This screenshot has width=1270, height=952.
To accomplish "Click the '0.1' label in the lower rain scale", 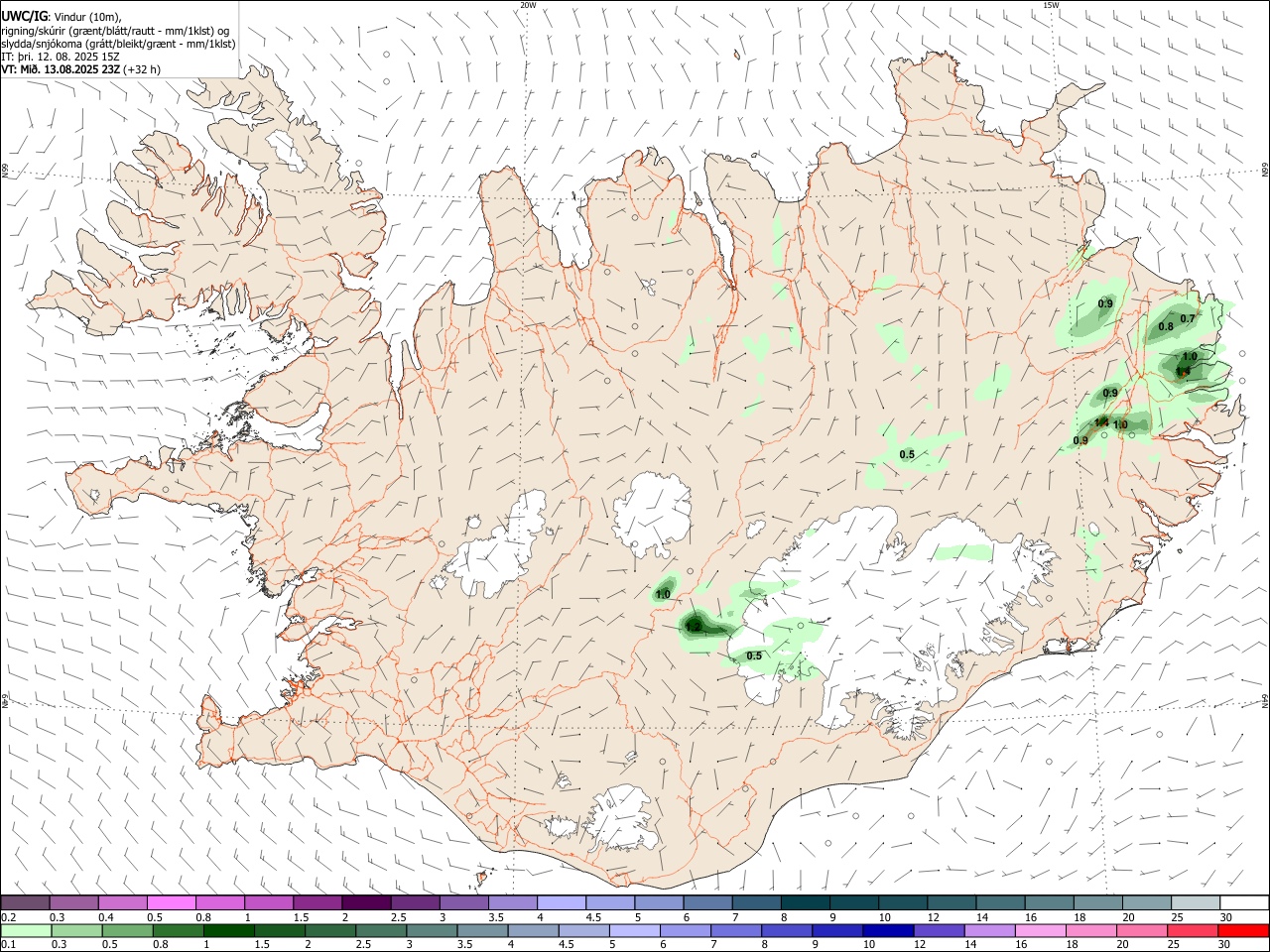I will click(x=9, y=945).
